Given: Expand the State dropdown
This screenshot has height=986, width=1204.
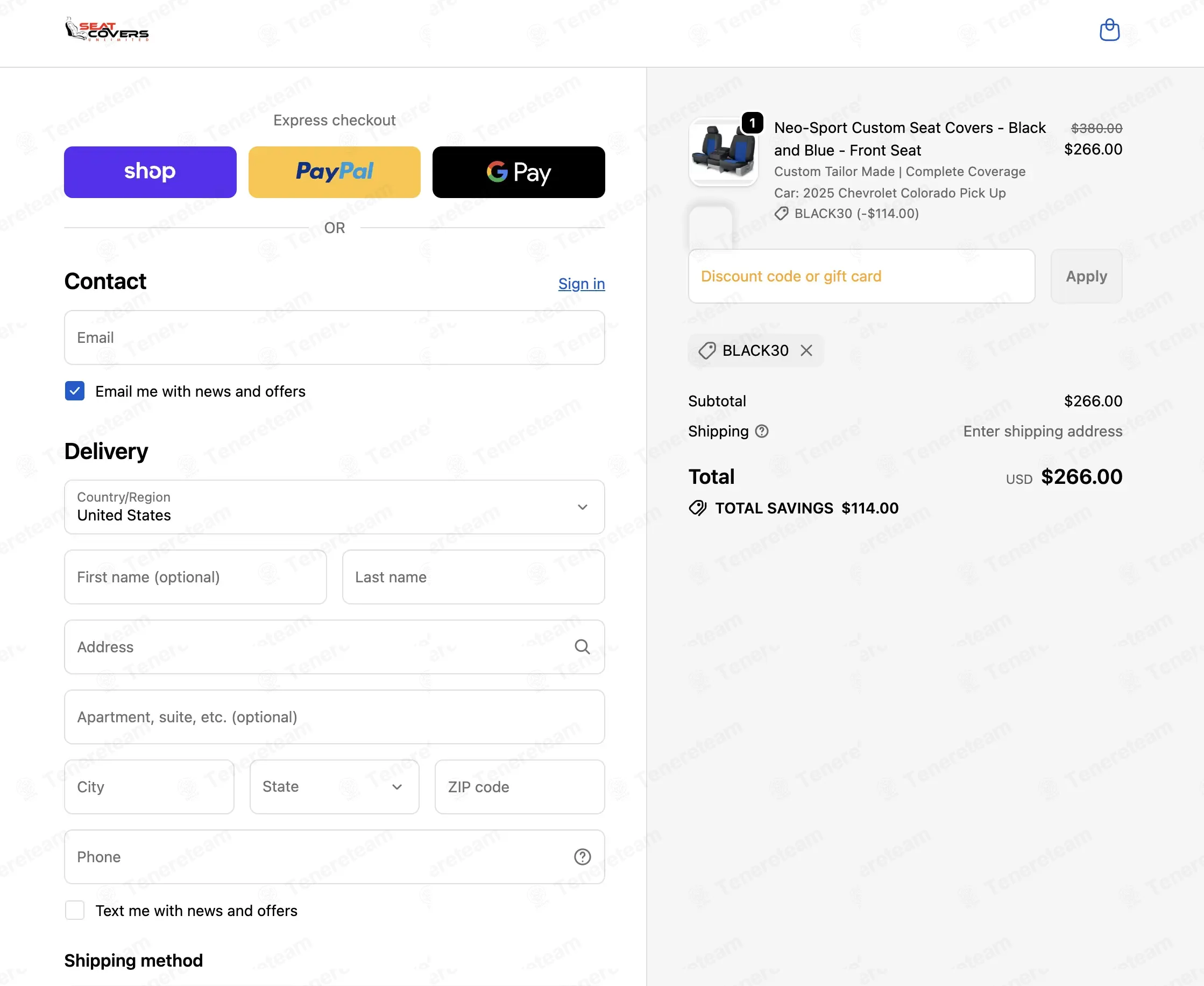Looking at the screenshot, I should point(334,787).
